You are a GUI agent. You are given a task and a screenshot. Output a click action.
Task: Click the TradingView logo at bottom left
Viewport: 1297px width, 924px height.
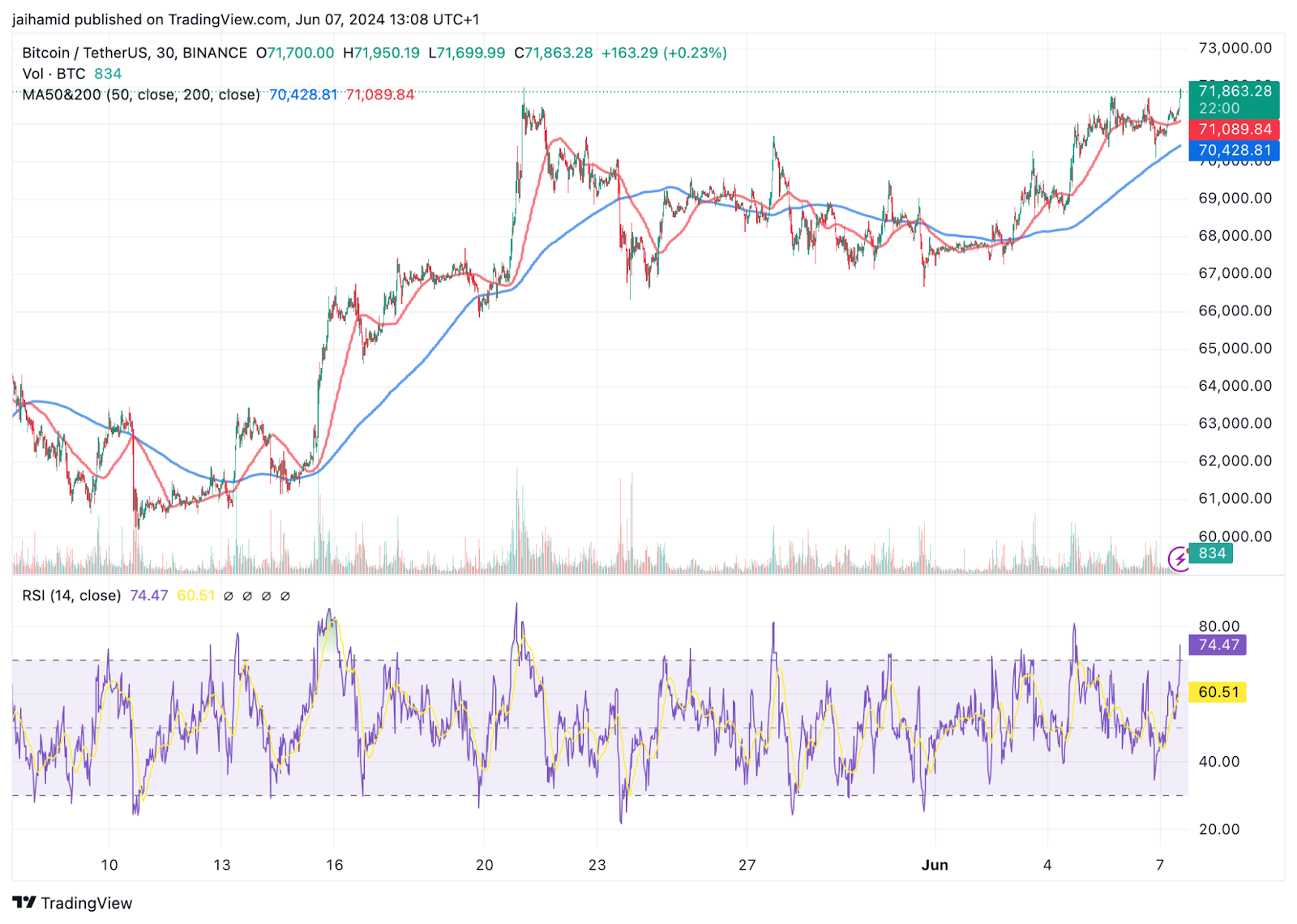pyautogui.click(x=72, y=903)
